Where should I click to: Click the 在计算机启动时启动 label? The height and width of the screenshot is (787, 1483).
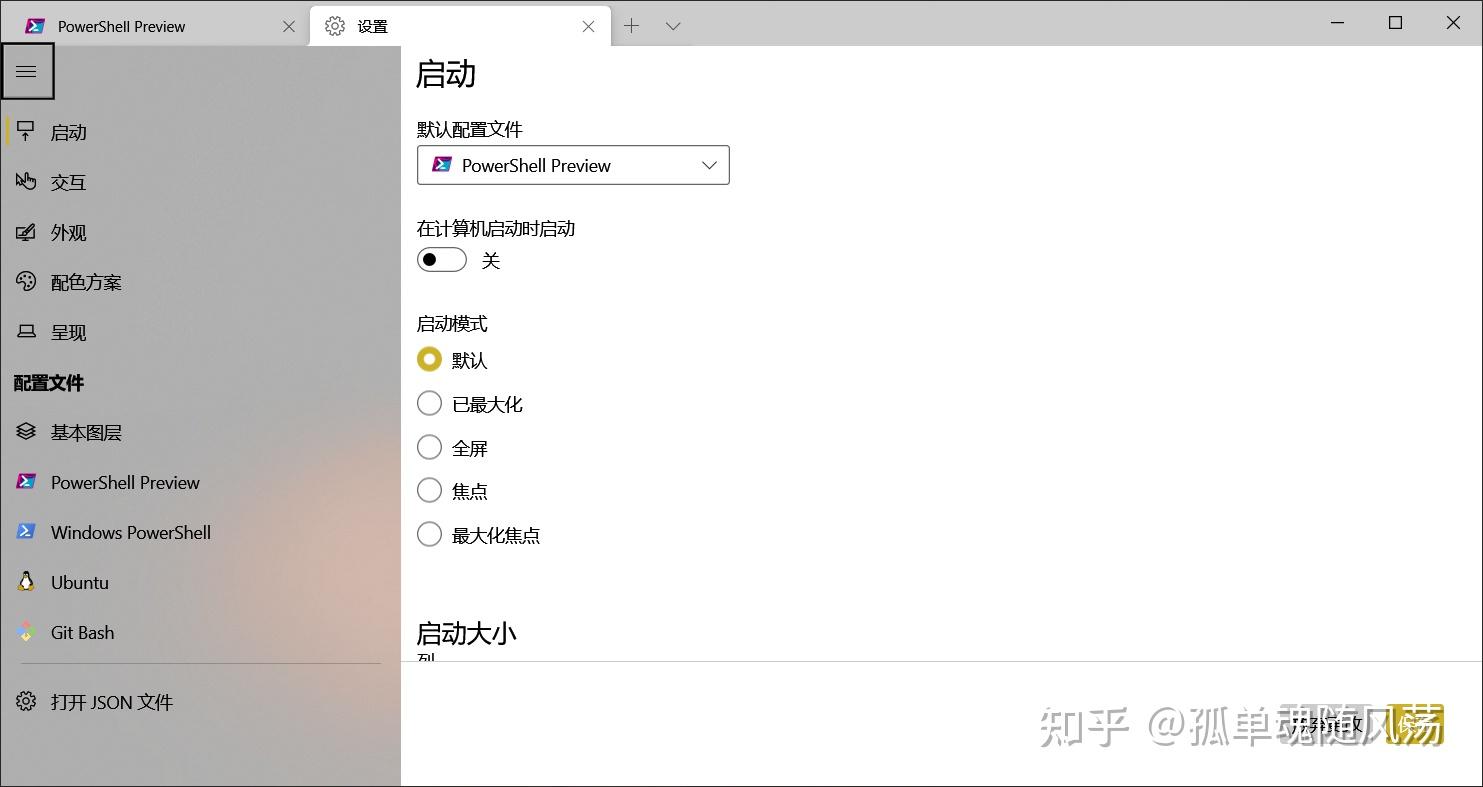[496, 228]
